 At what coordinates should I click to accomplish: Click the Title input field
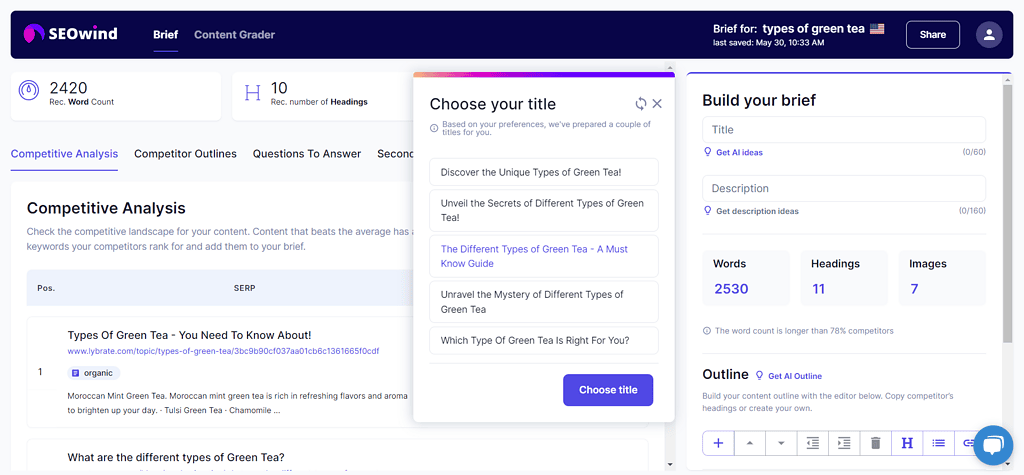pos(844,129)
